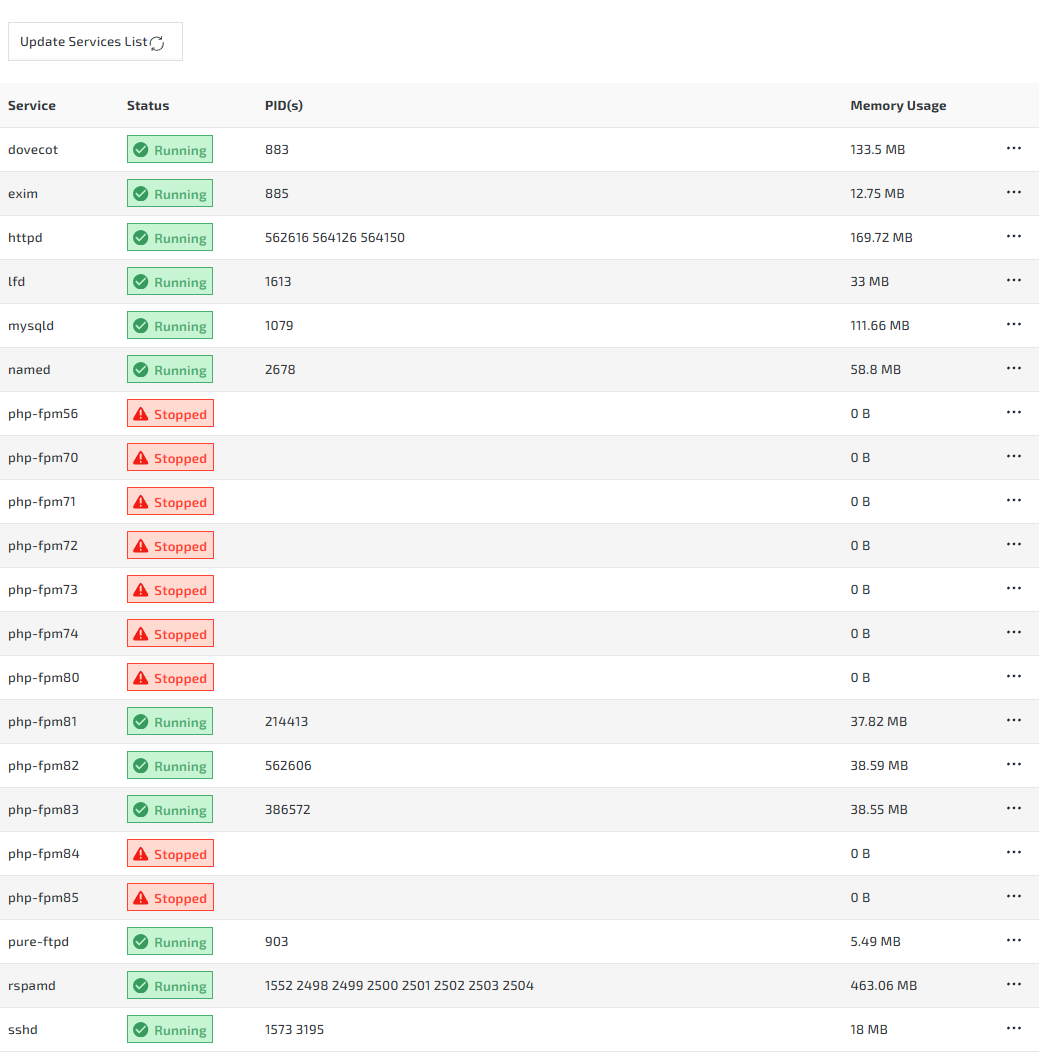This screenshot has width=1048, height=1063.
Task: Click the Stopped status badge for php-fpm70
Action: pos(170,458)
